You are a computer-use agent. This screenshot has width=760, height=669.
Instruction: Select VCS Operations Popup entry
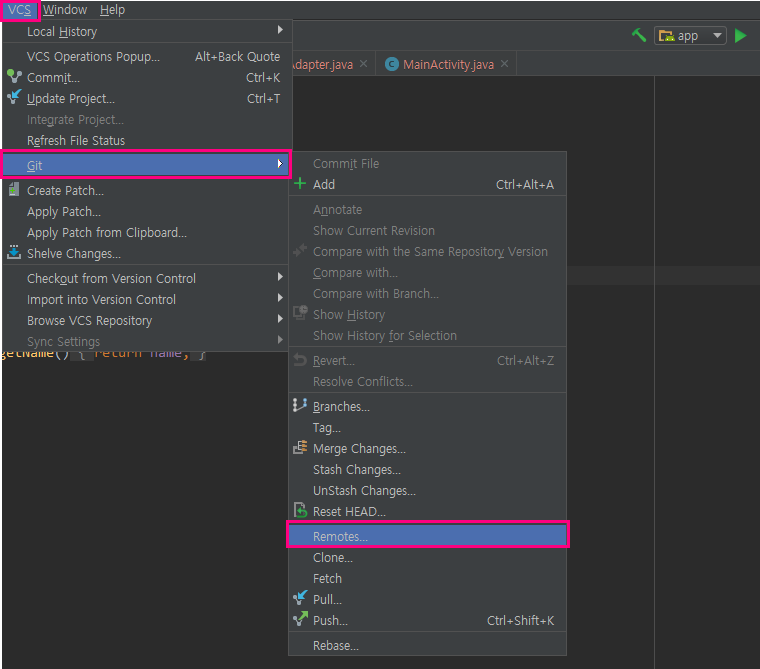point(147,57)
